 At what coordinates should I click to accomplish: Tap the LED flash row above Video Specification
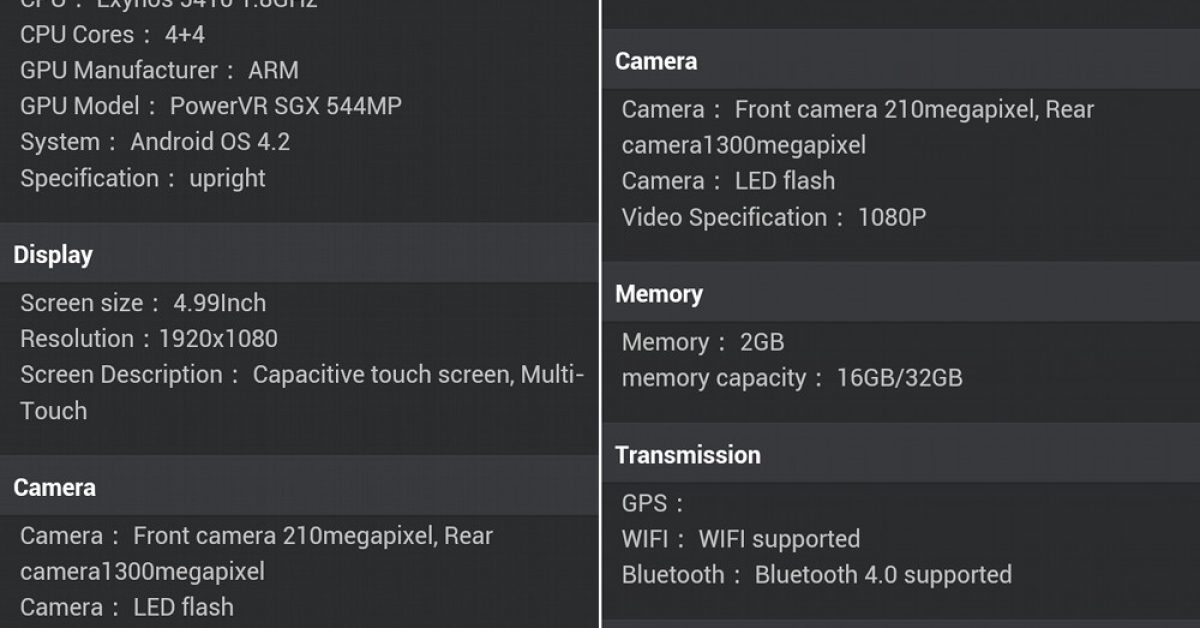(728, 182)
